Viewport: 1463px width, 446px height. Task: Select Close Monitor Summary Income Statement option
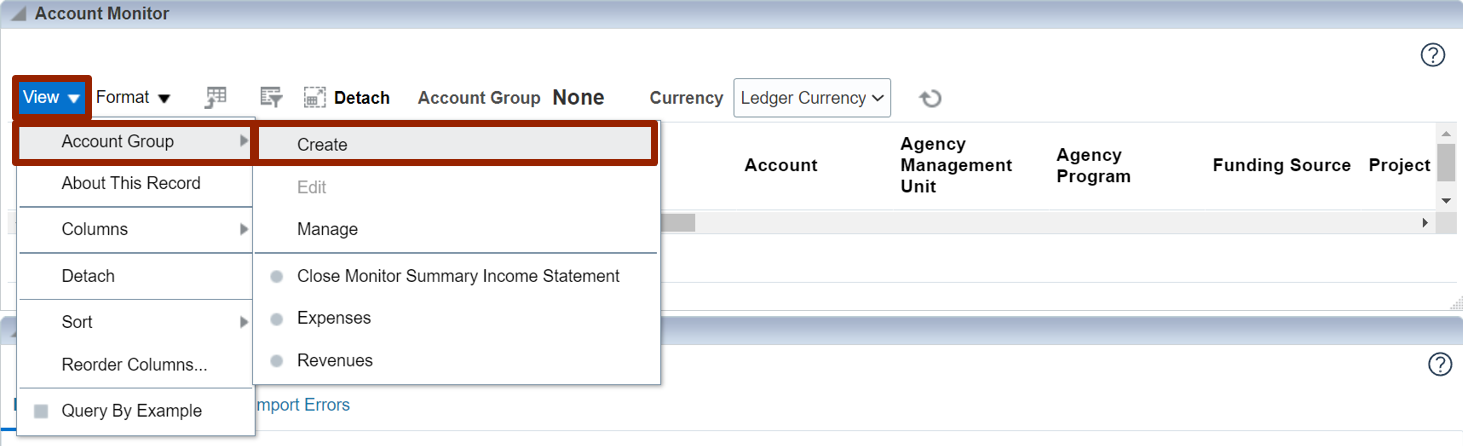click(x=457, y=276)
